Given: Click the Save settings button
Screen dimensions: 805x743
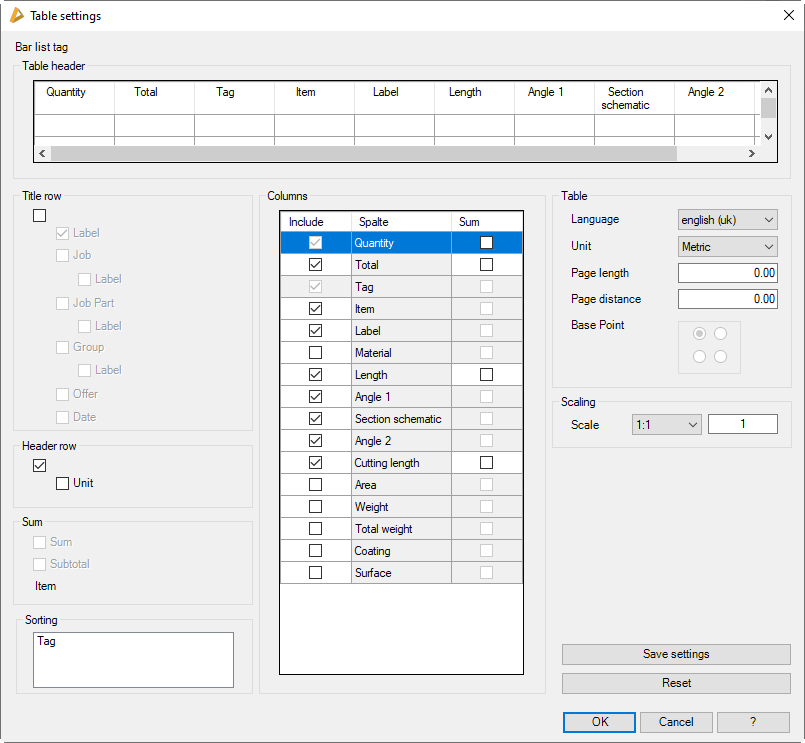Looking at the screenshot, I should [676, 654].
